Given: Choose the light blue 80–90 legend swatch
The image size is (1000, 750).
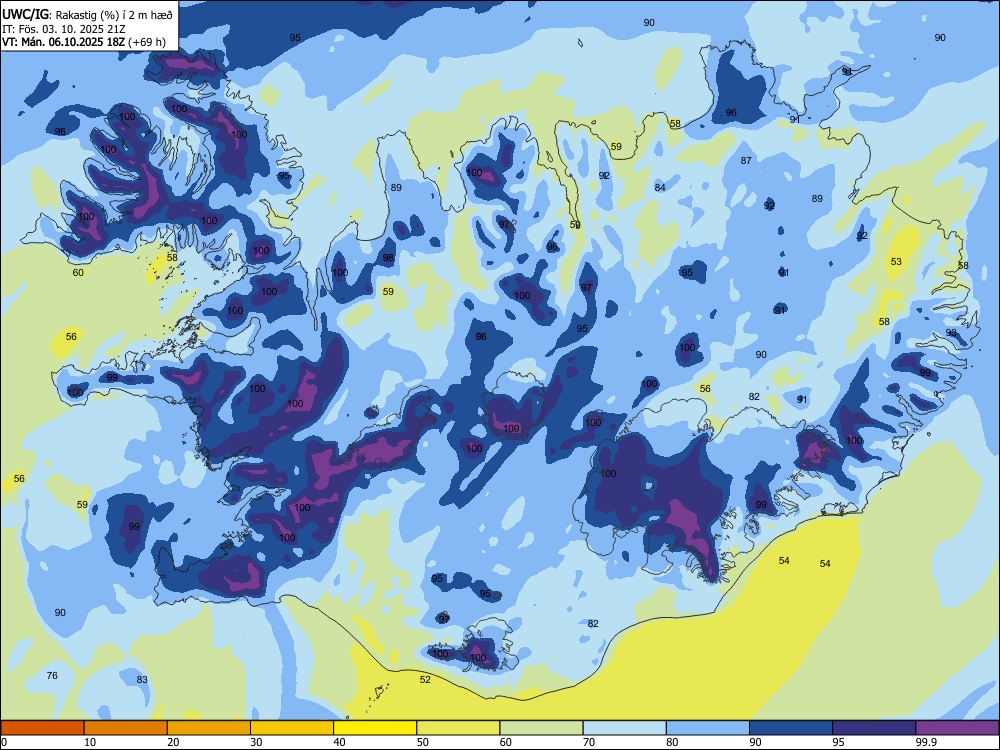Looking at the screenshot, I should tap(708, 728).
